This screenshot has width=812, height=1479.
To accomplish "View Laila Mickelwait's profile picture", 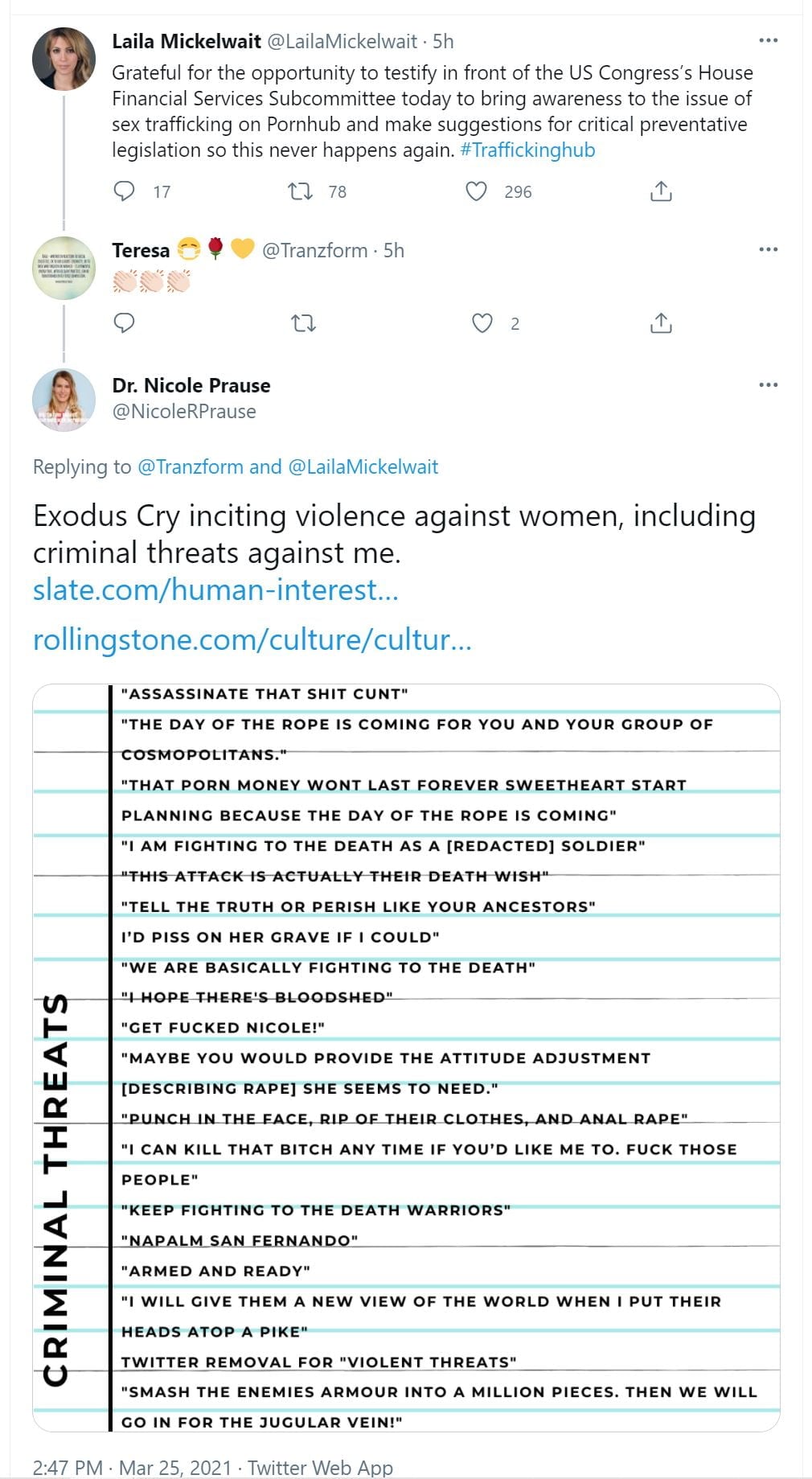I will 64,59.
